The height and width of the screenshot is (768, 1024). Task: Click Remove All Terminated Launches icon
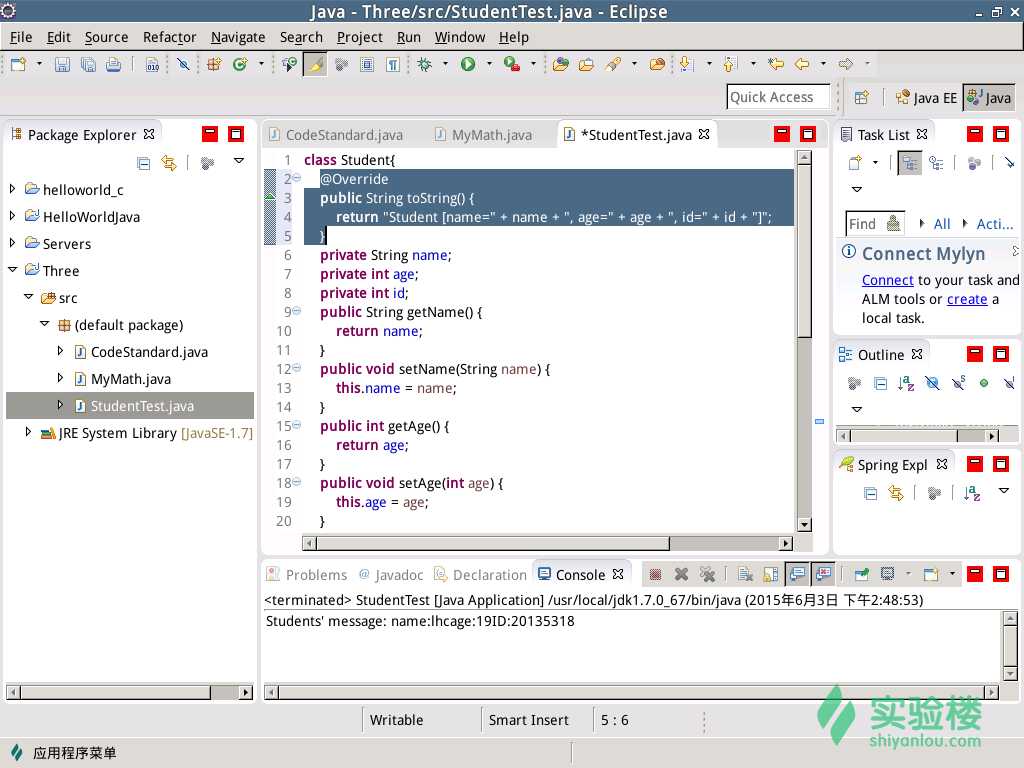[x=707, y=574]
